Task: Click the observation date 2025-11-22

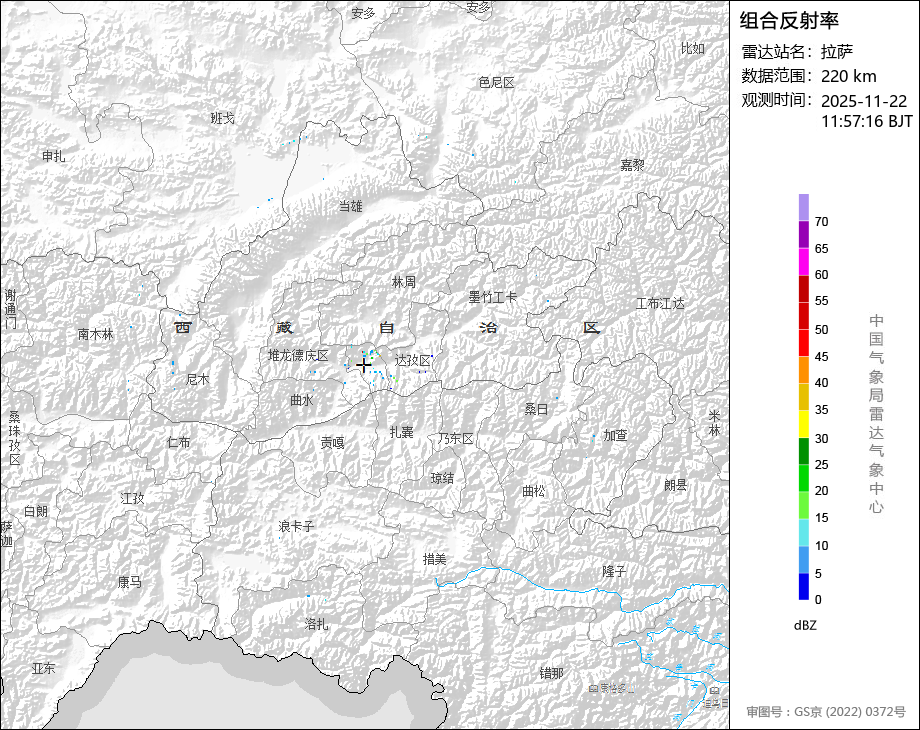Action: 864,101
